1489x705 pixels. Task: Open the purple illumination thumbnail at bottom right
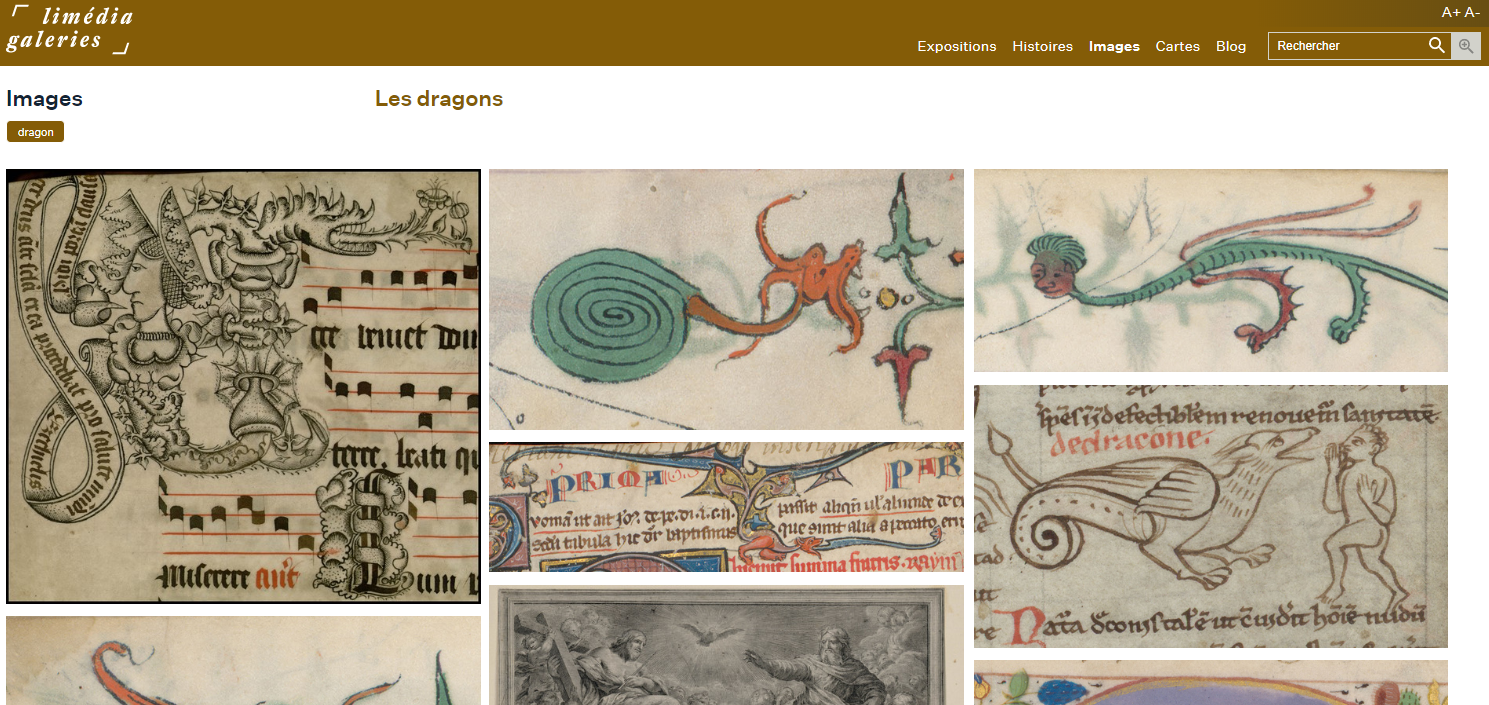click(1211, 683)
